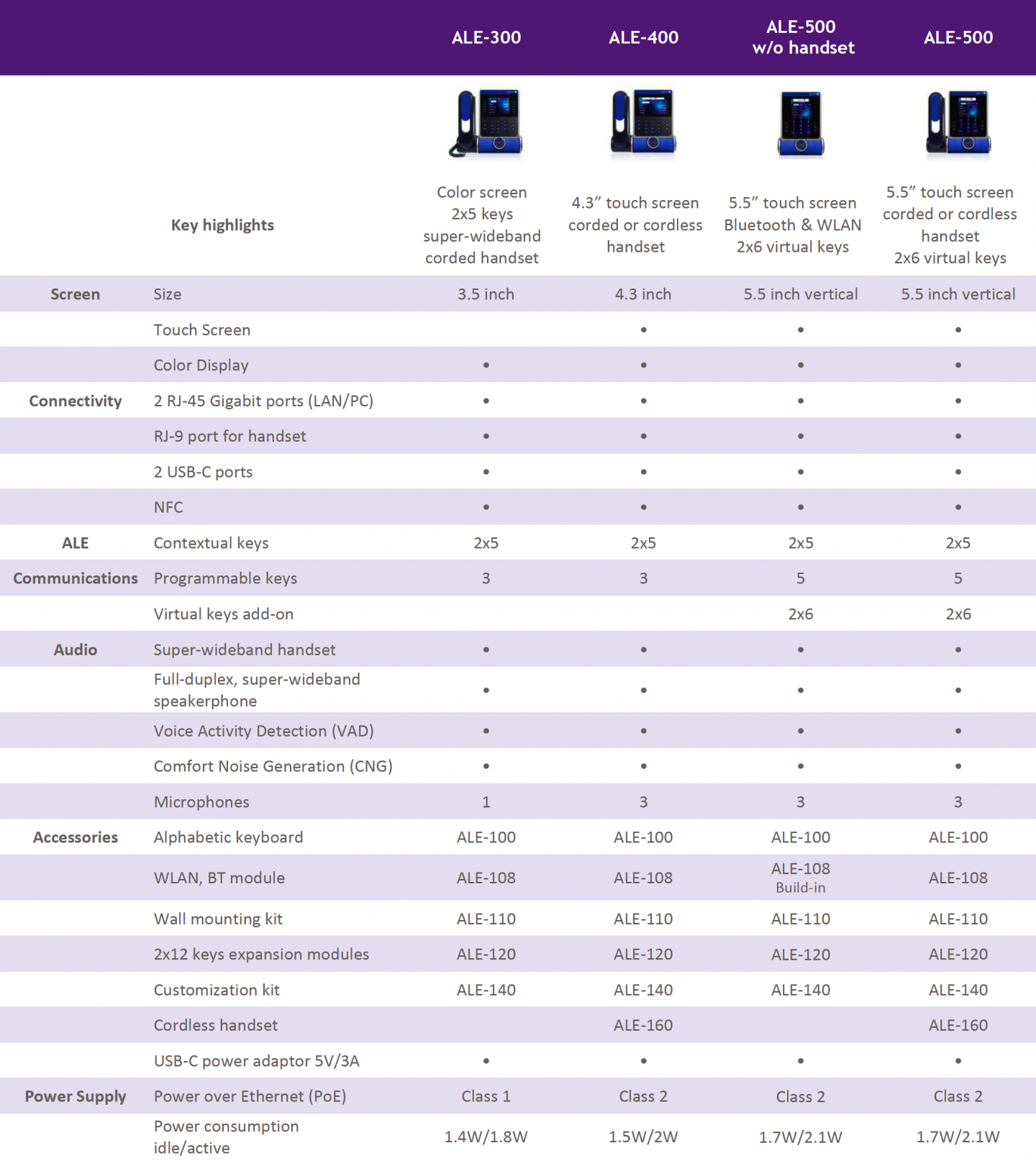Select the 1.4W/1.8W power cell

tap(486, 1137)
